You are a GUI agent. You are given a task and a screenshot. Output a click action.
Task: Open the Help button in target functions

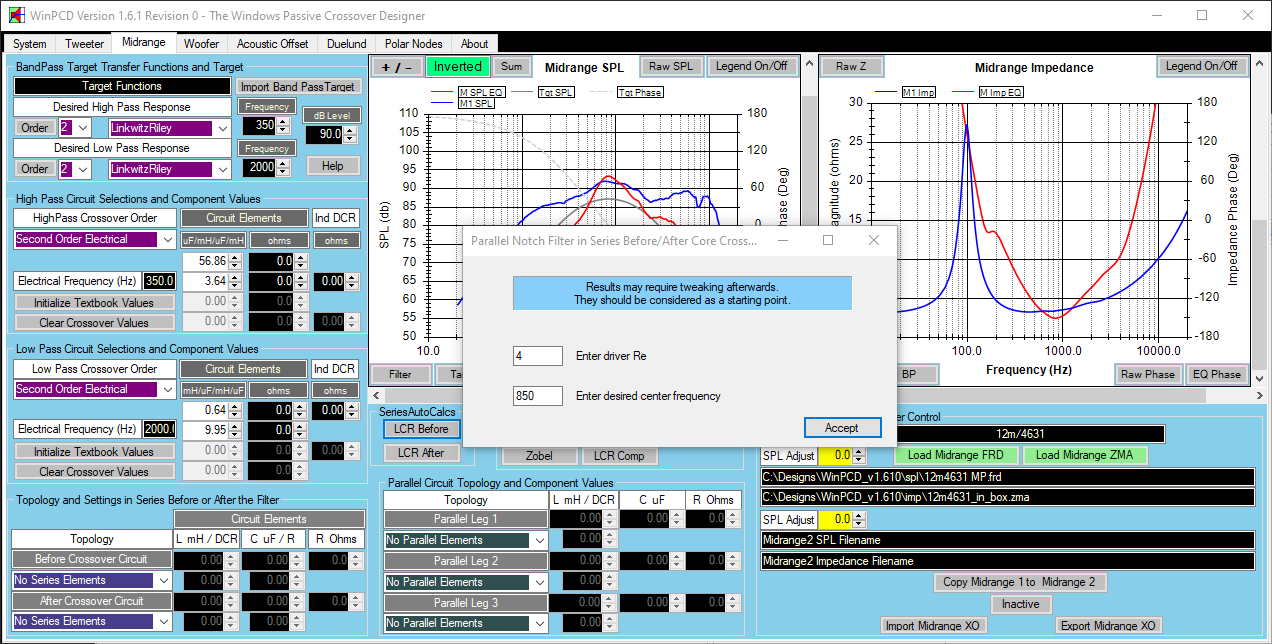coord(333,166)
